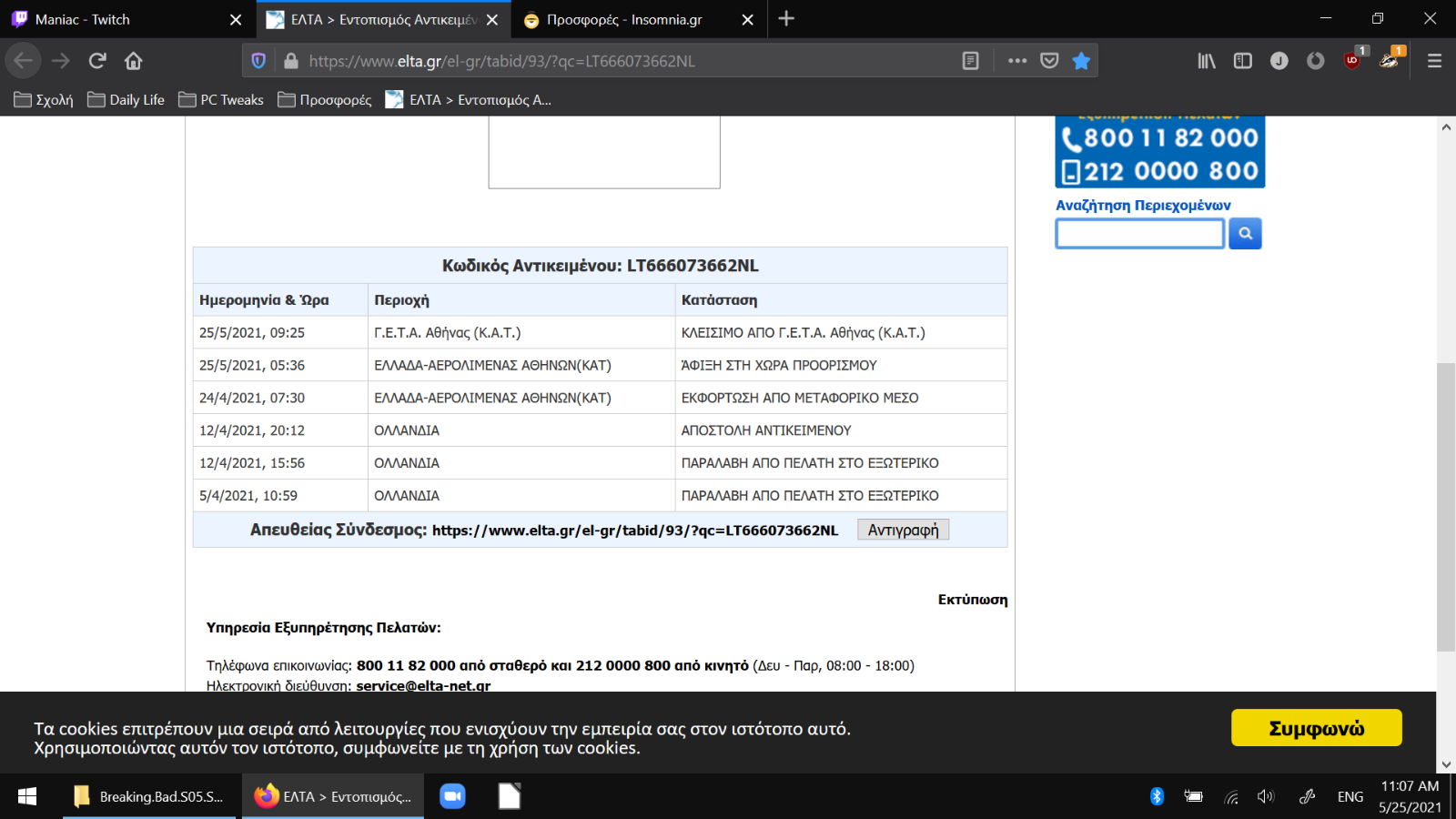The width and height of the screenshot is (1456, 819).
Task: Close the Maniac - Twitch tab
Action: (x=236, y=19)
